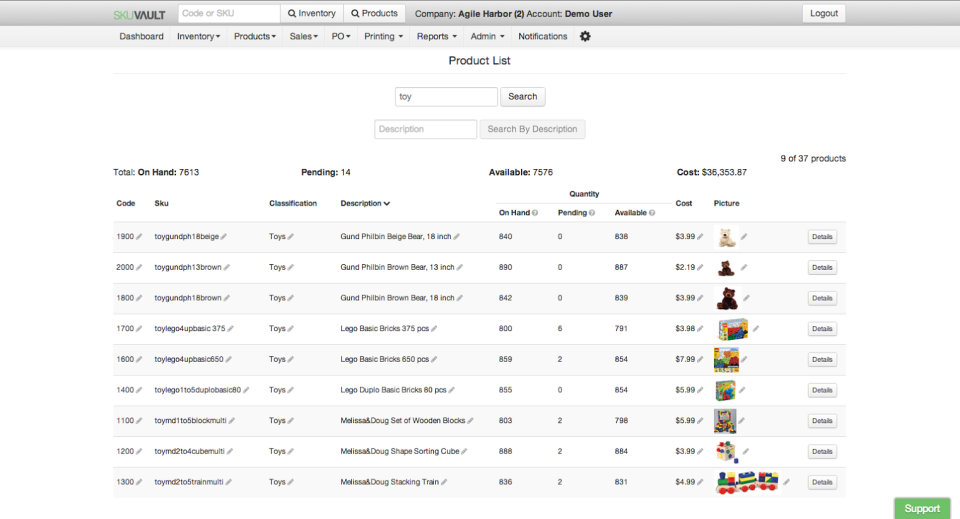960x519 pixels.
Task: Focus the Description search input
Action: click(x=426, y=129)
